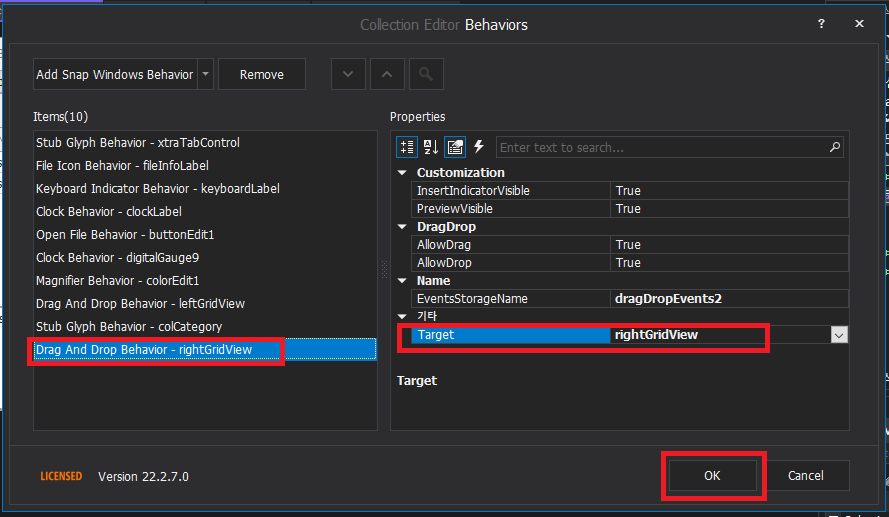
Task: Collapse the Customization category
Action: pyautogui.click(x=403, y=172)
